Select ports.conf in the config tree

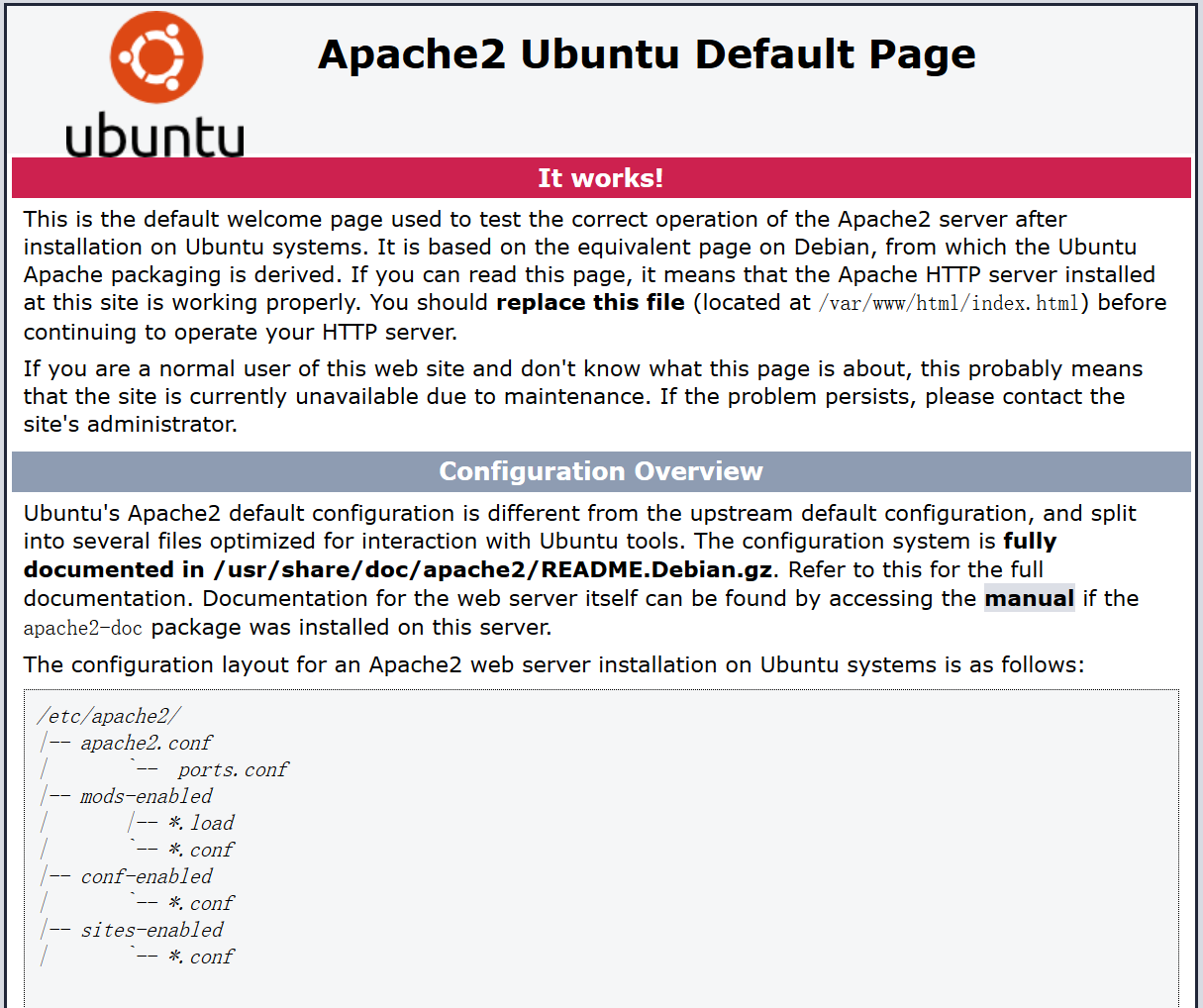233,769
